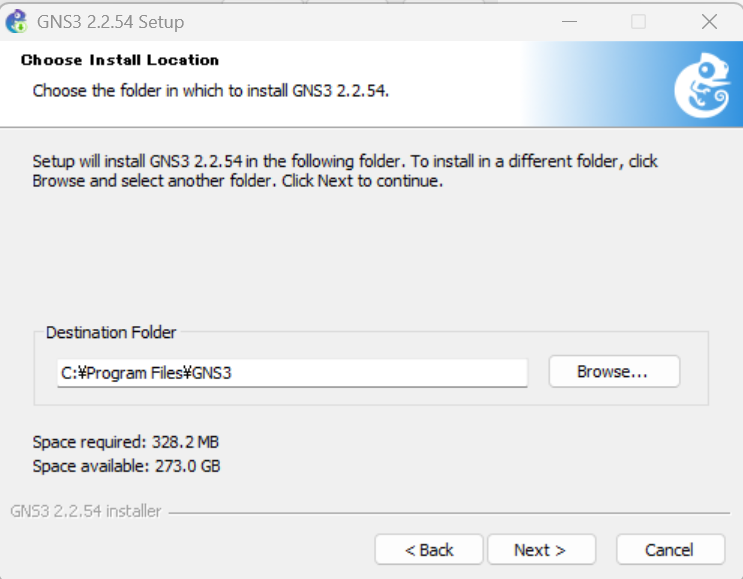Screen dimensions: 743x579
Task: Cancel the GNS3 installation
Action: [669, 550]
